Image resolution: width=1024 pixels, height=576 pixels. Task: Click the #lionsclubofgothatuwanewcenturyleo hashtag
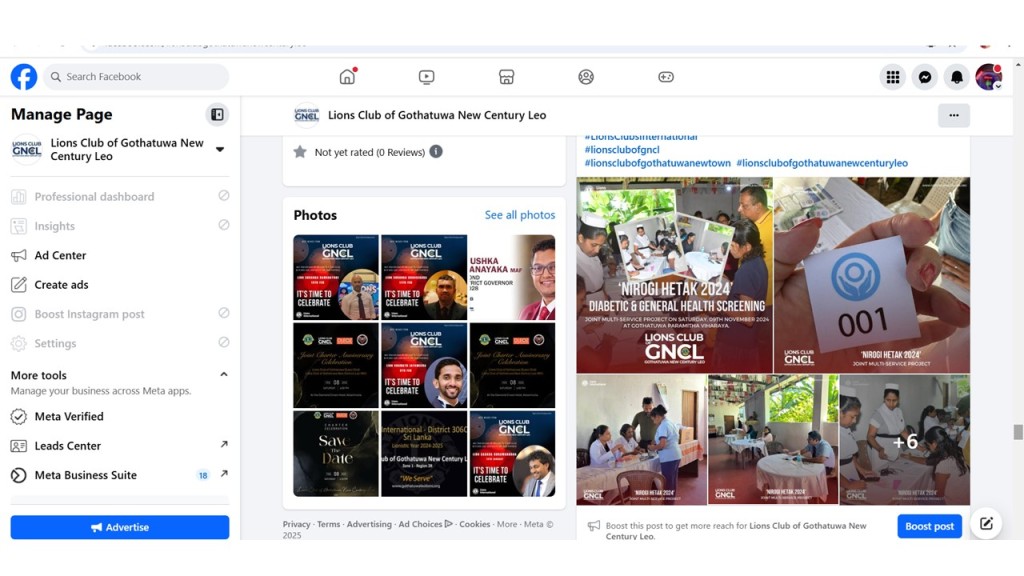(822, 163)
